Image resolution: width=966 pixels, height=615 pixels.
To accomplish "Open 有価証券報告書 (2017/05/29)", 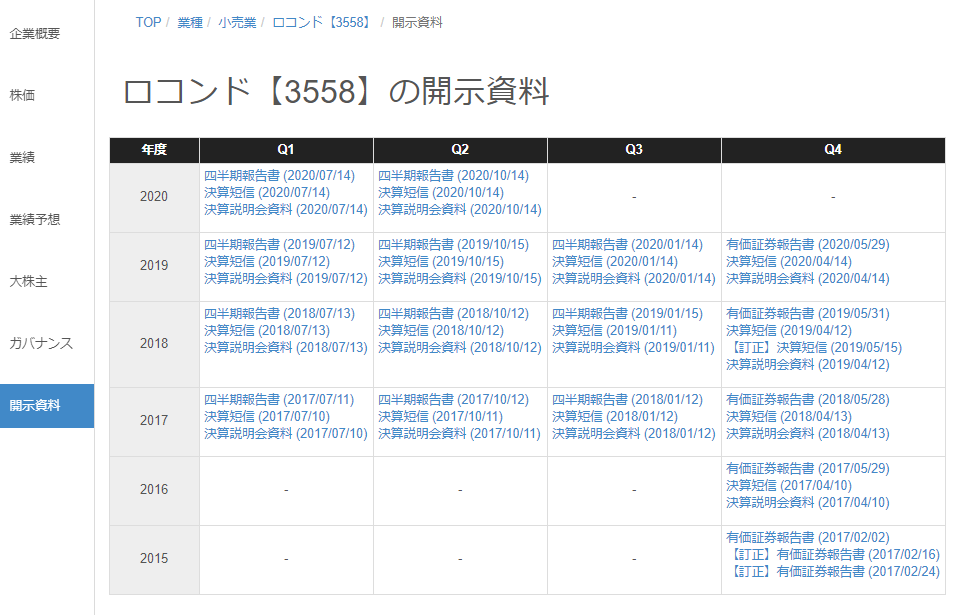I will (x=808, y=469).
